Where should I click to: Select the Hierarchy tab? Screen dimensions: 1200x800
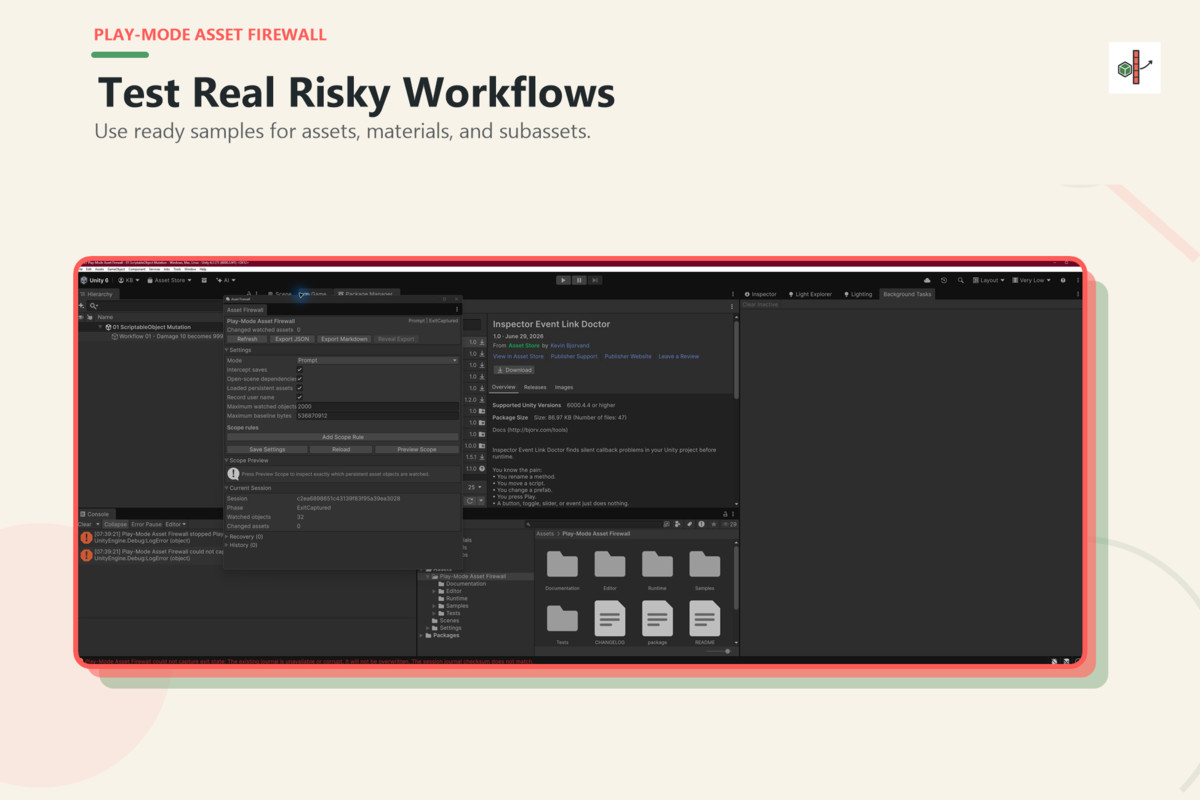point(97,294)
